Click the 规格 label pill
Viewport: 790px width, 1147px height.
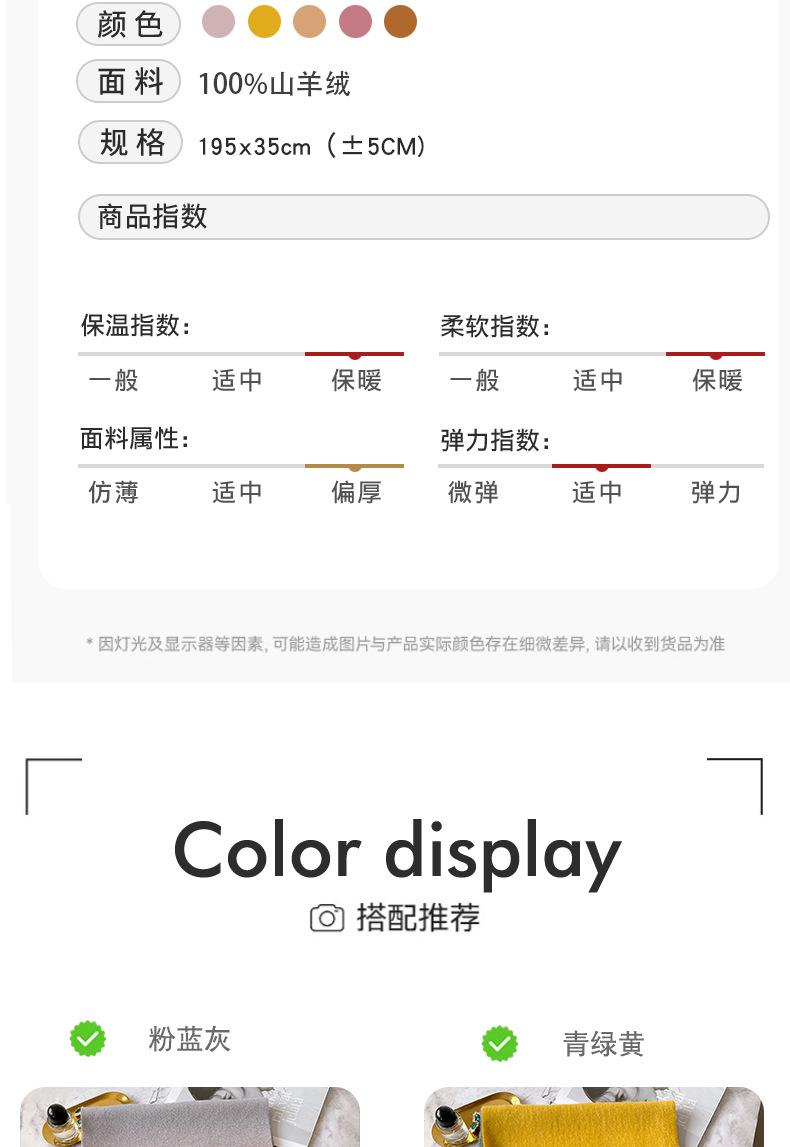[x=130, y=142]
